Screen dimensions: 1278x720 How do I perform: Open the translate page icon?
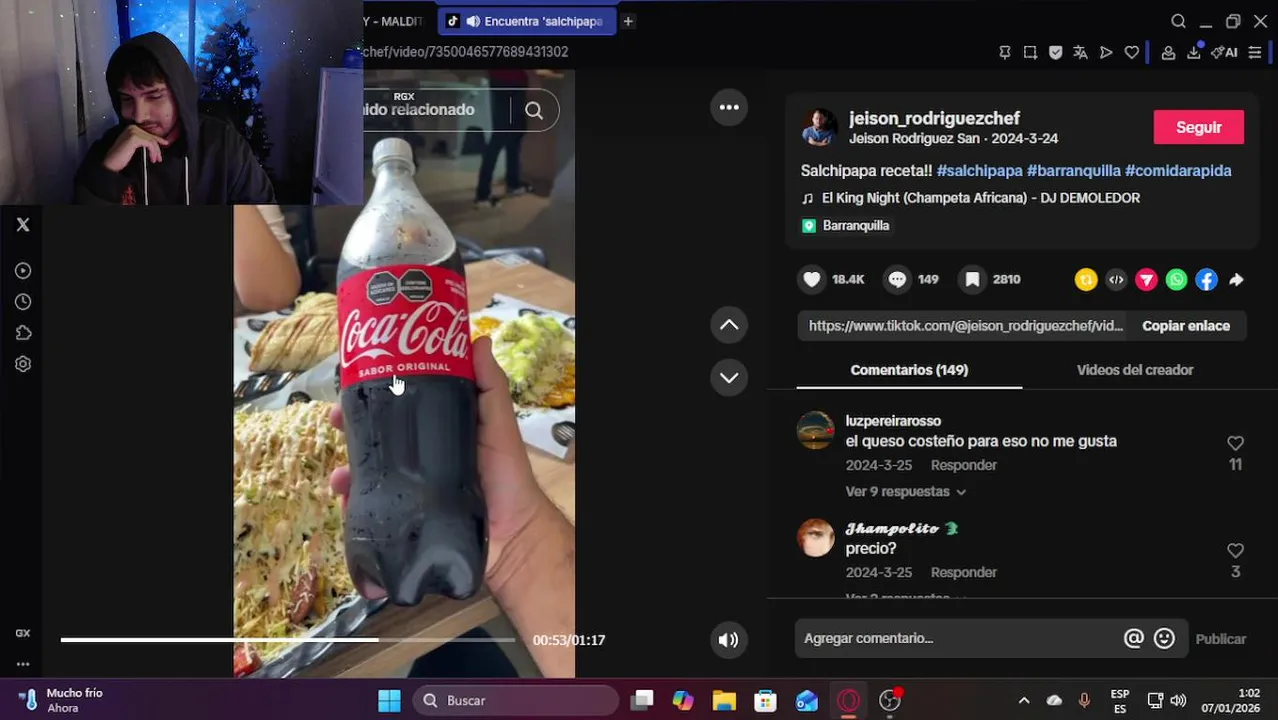point(1080,52)
